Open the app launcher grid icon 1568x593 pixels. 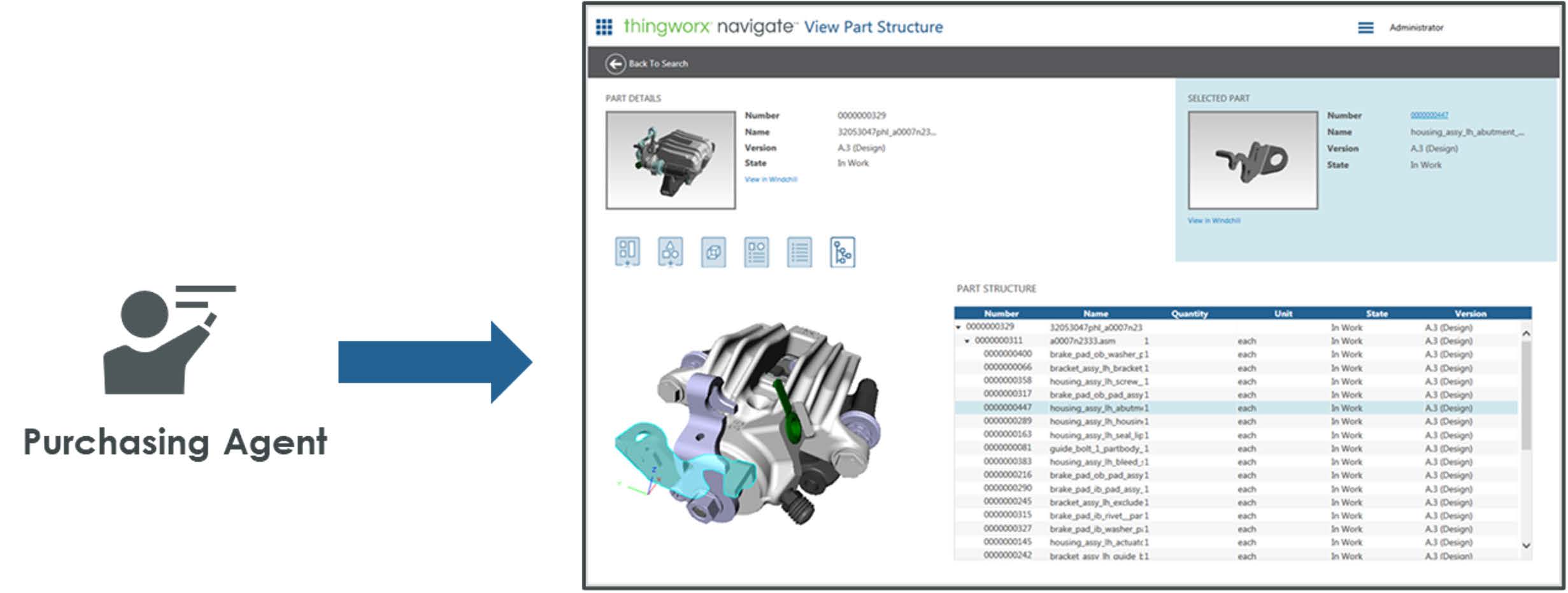click(x=603, y=27)
